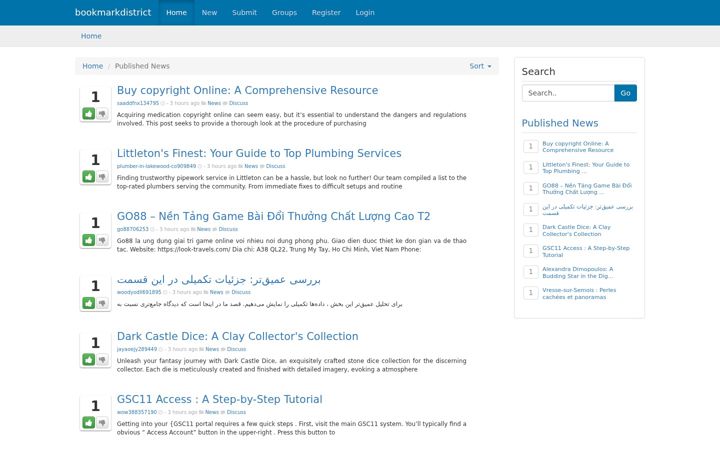
Task: Open sidebar link Alexandra Dimopoulos Budding Star
Action: coord(578,272)
